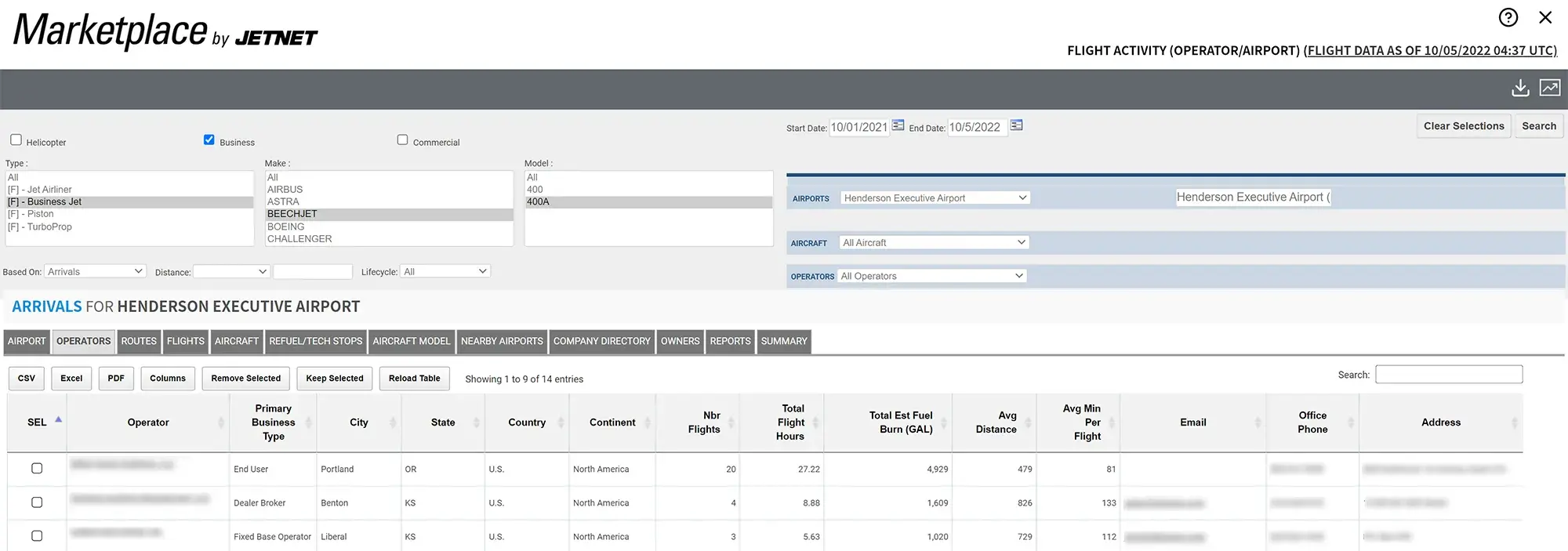Click sort icon in Nbr Flights header

(731, 422)
